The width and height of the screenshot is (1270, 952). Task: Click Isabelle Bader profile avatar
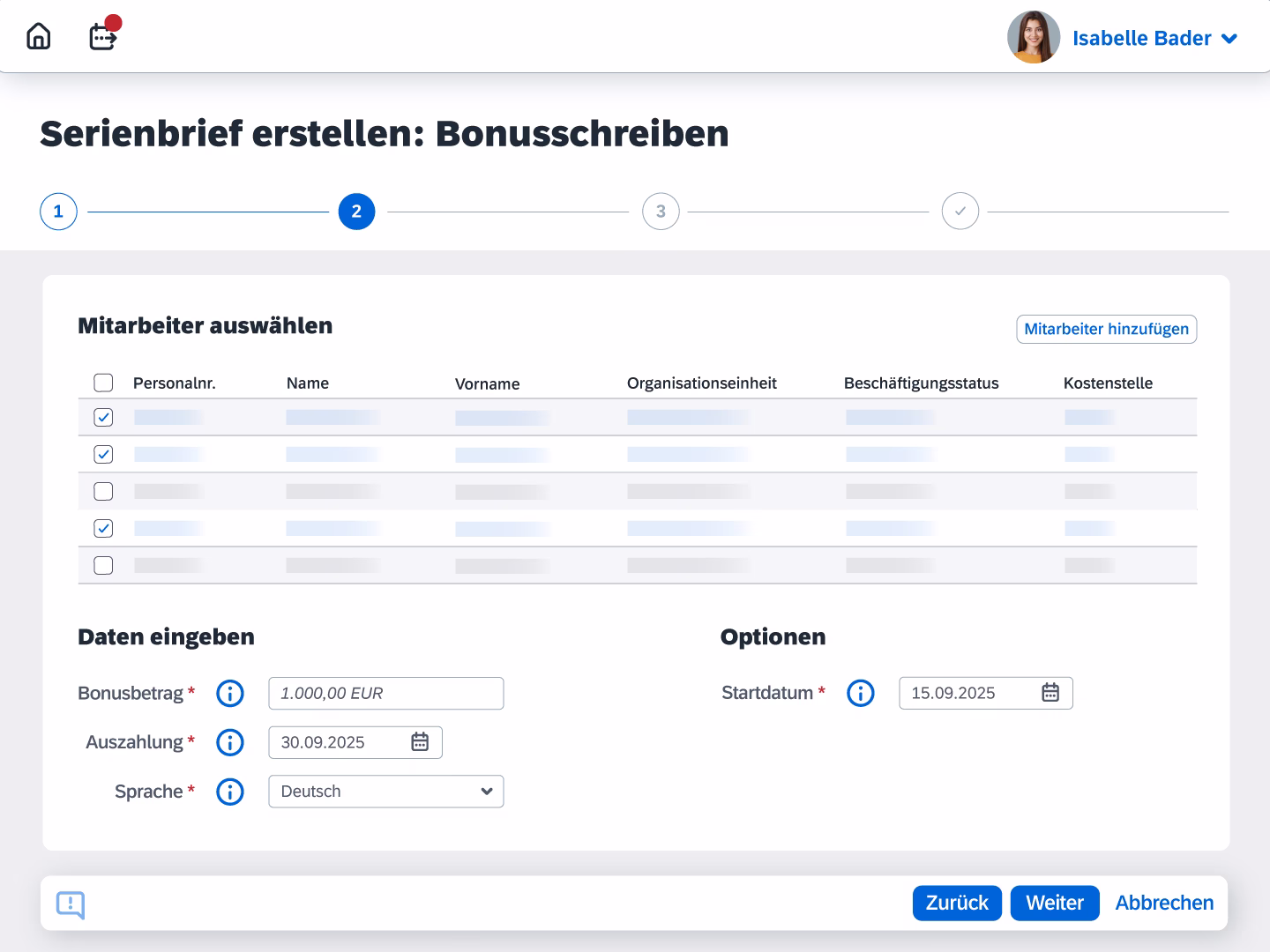1034,37
